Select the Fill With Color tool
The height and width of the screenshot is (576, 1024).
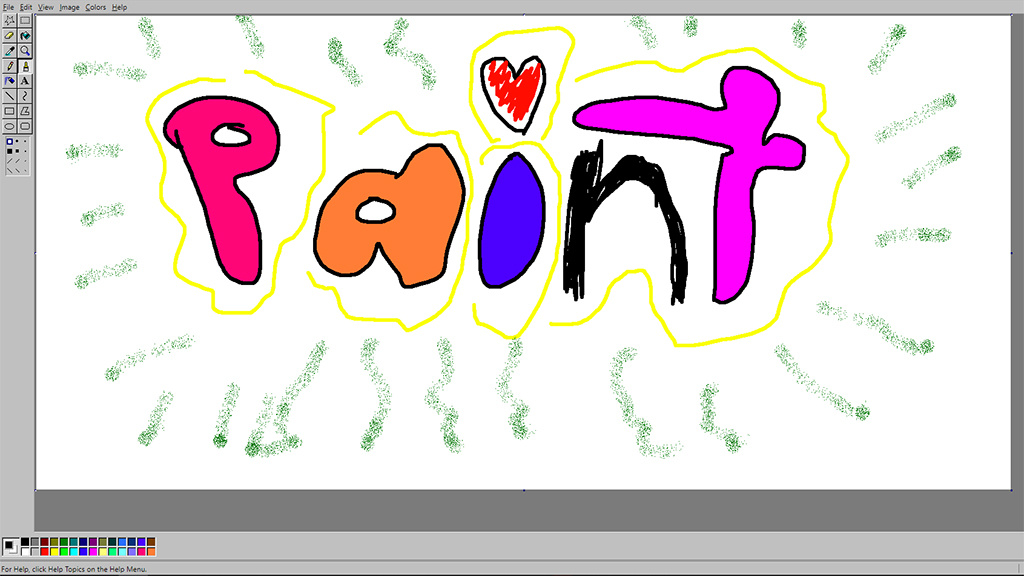point(24,35)
